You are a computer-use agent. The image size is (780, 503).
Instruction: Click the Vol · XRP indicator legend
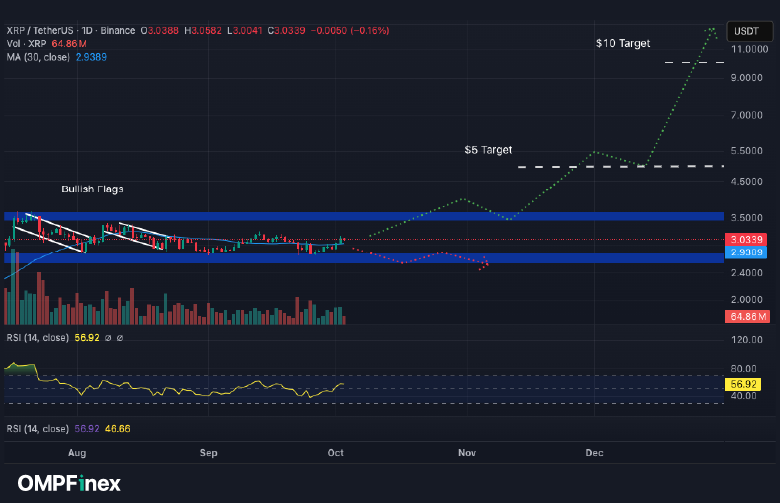point(27,44)
